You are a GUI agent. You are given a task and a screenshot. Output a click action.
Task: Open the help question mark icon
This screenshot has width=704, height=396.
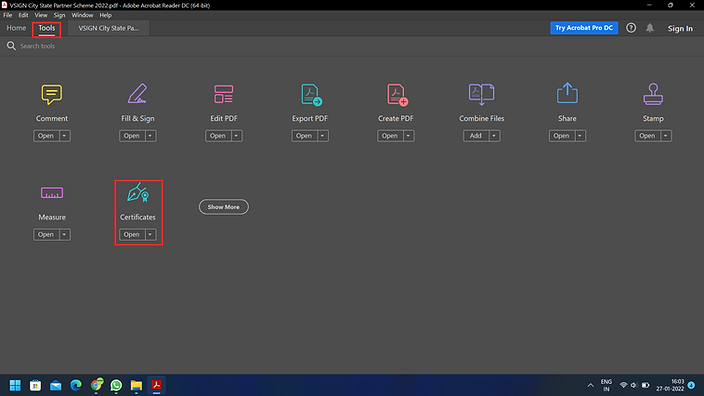pyautogui.click(x=631, y=28)
